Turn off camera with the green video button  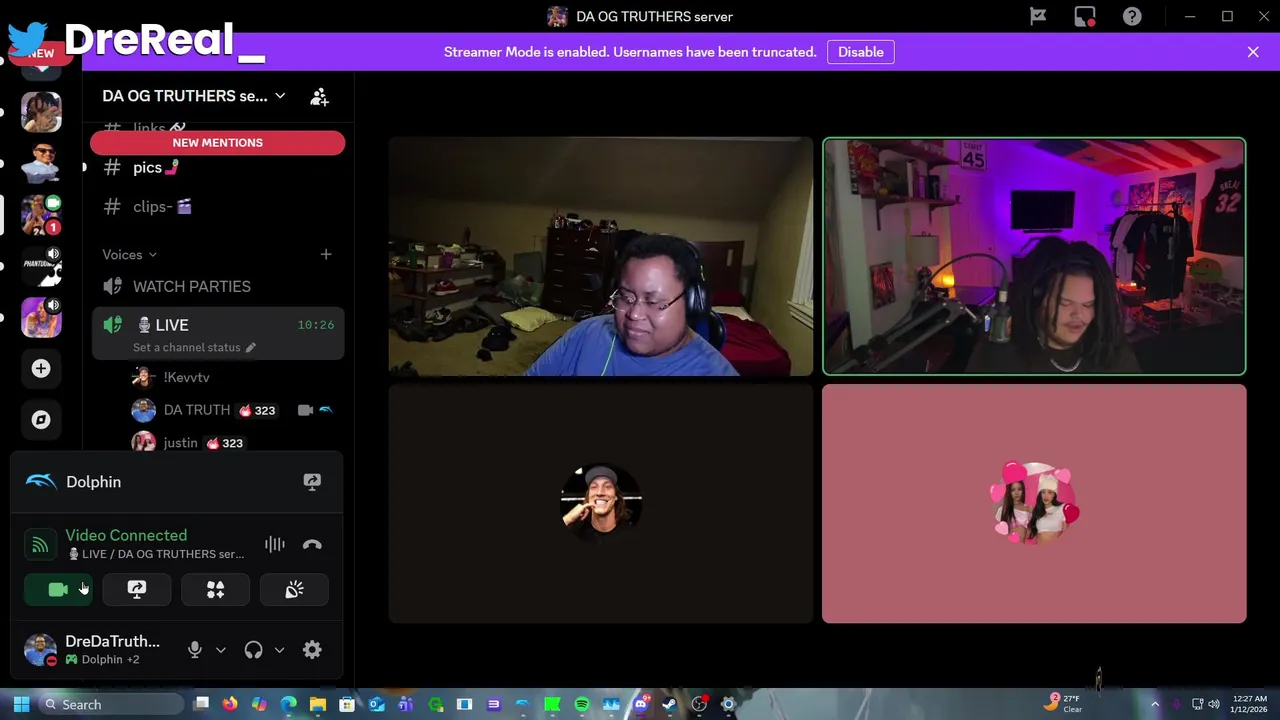(x=58, y=590)
